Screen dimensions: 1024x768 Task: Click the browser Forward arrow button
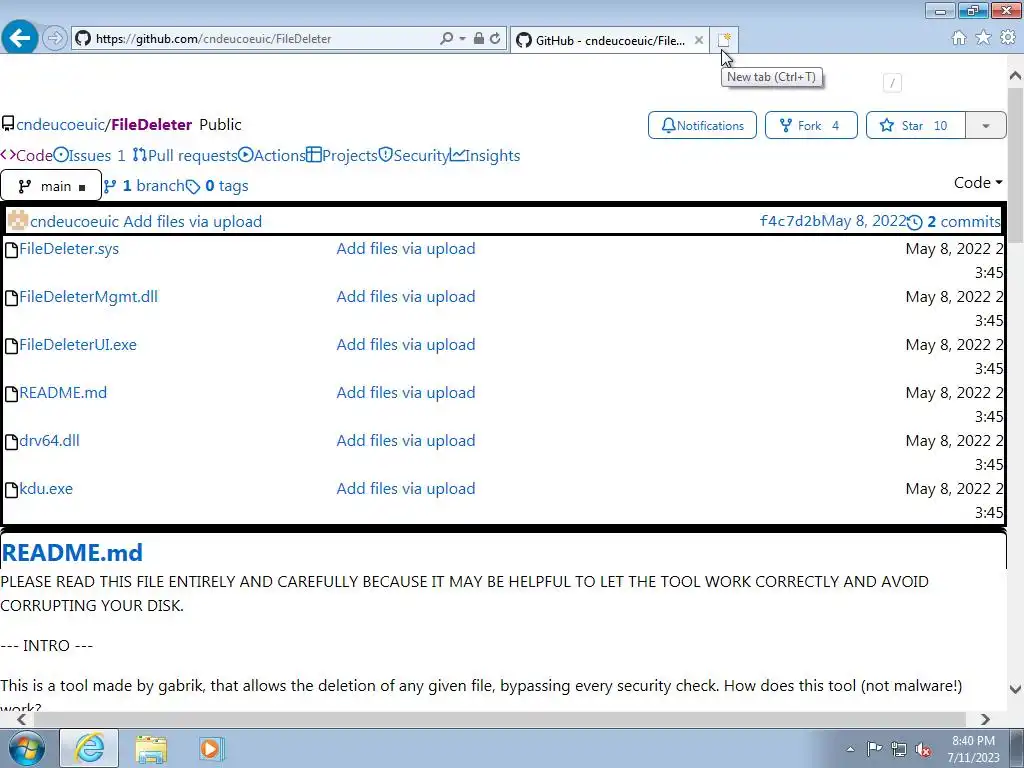[54, 38]
